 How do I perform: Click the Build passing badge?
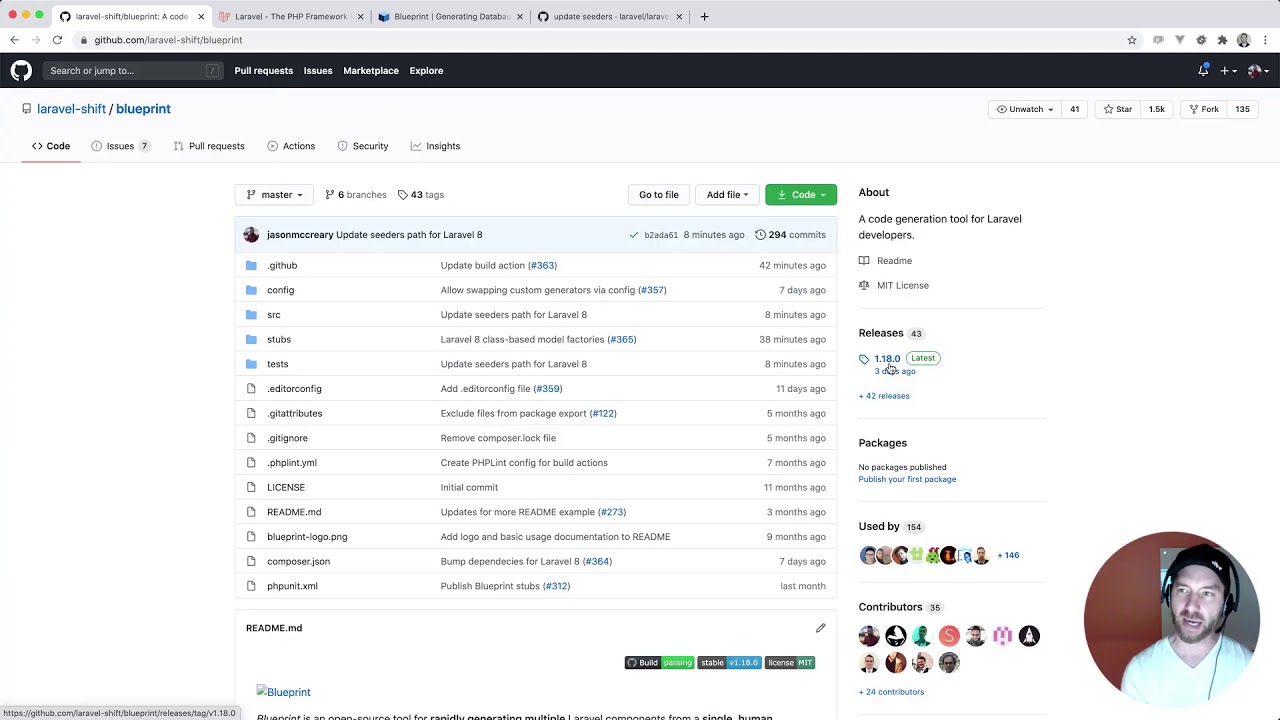659,662
